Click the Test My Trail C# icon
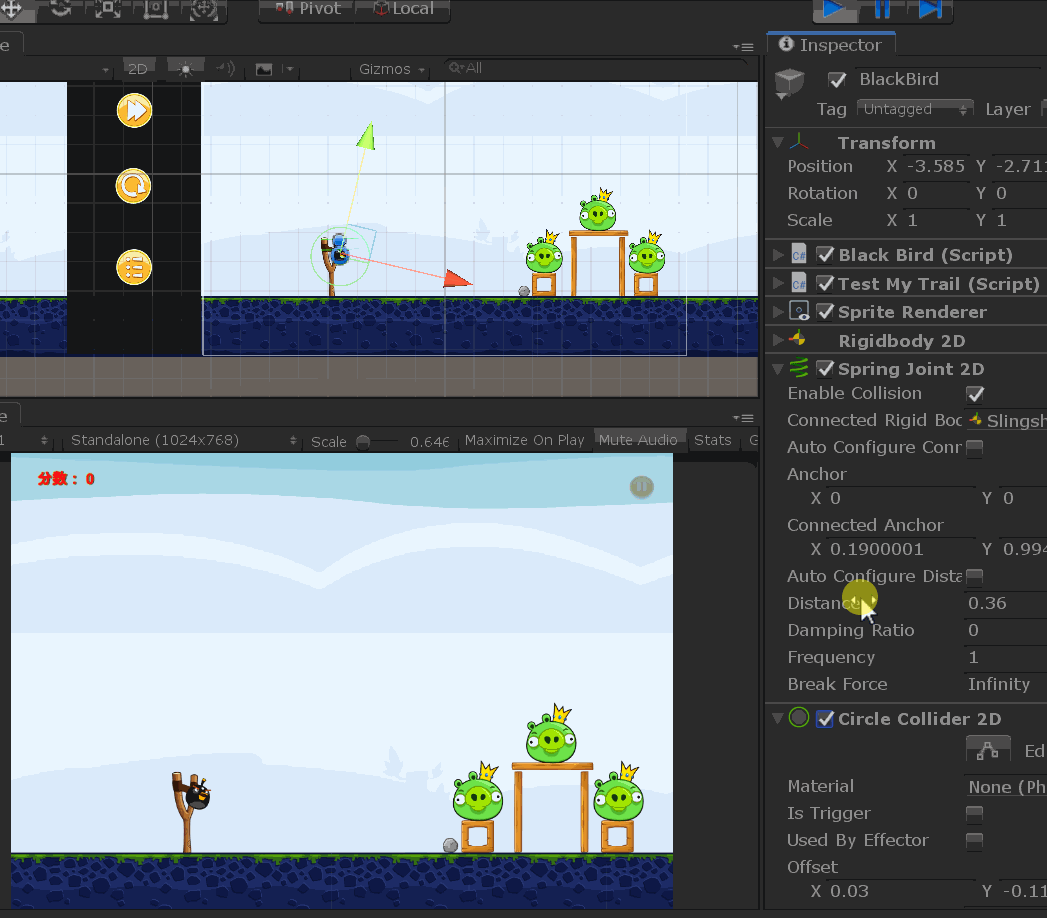The width and height of the screenshot is (1047, 918). point(799,283)
